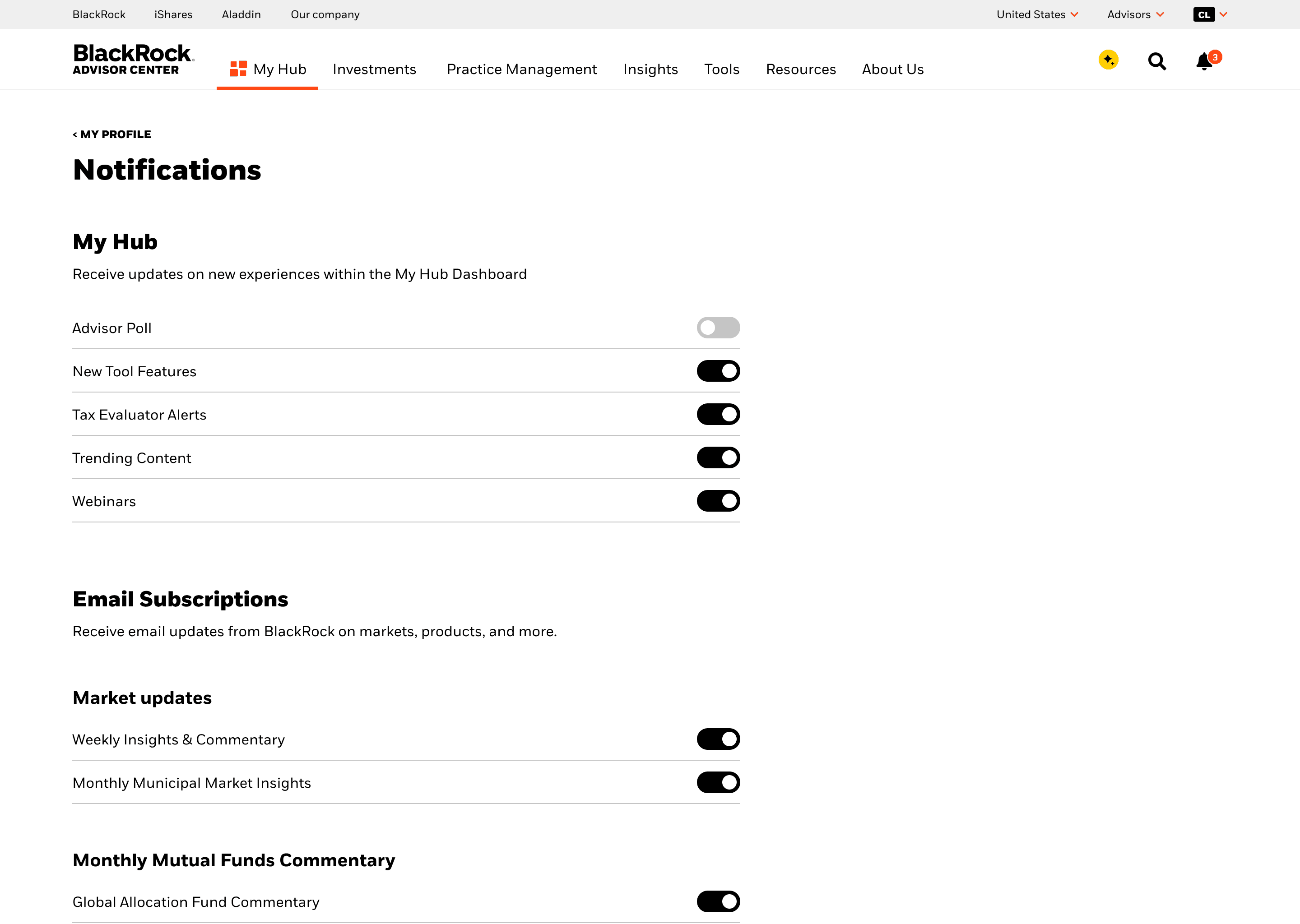Click the orange squares icon beside My Hub

(238, 68)
